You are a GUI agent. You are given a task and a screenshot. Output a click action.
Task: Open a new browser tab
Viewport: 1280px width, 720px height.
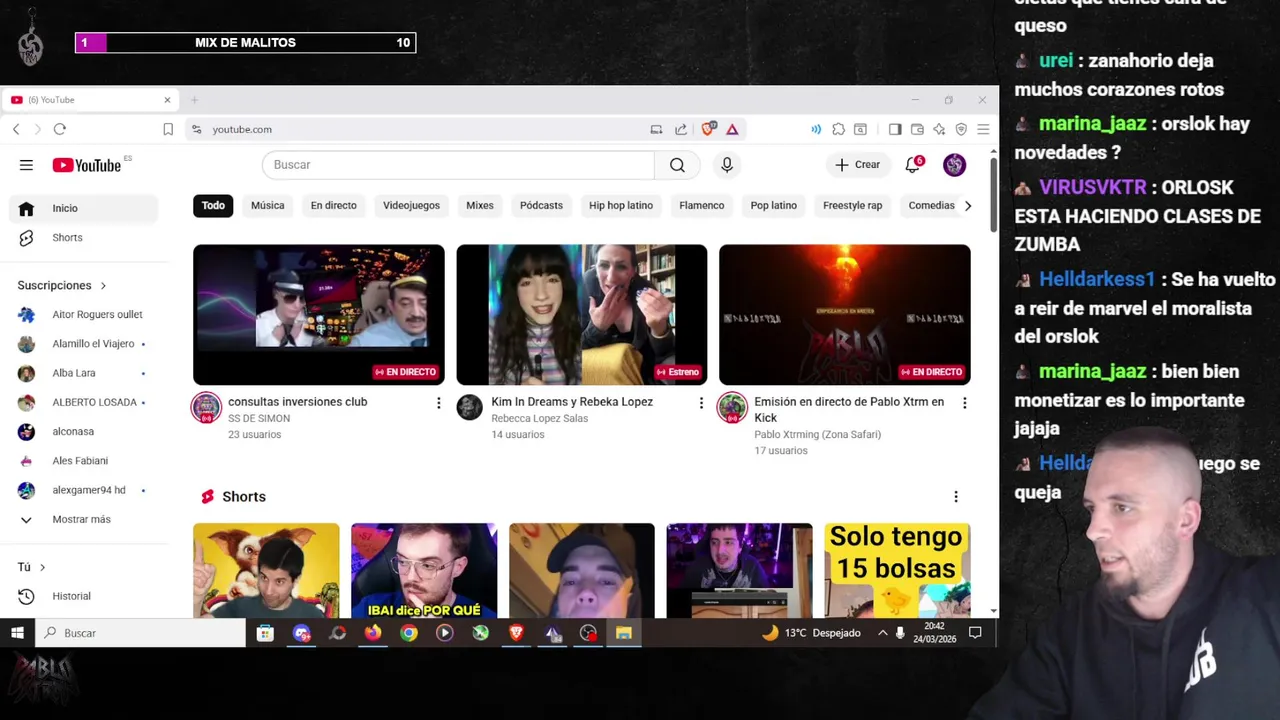(x=195, y=100)
